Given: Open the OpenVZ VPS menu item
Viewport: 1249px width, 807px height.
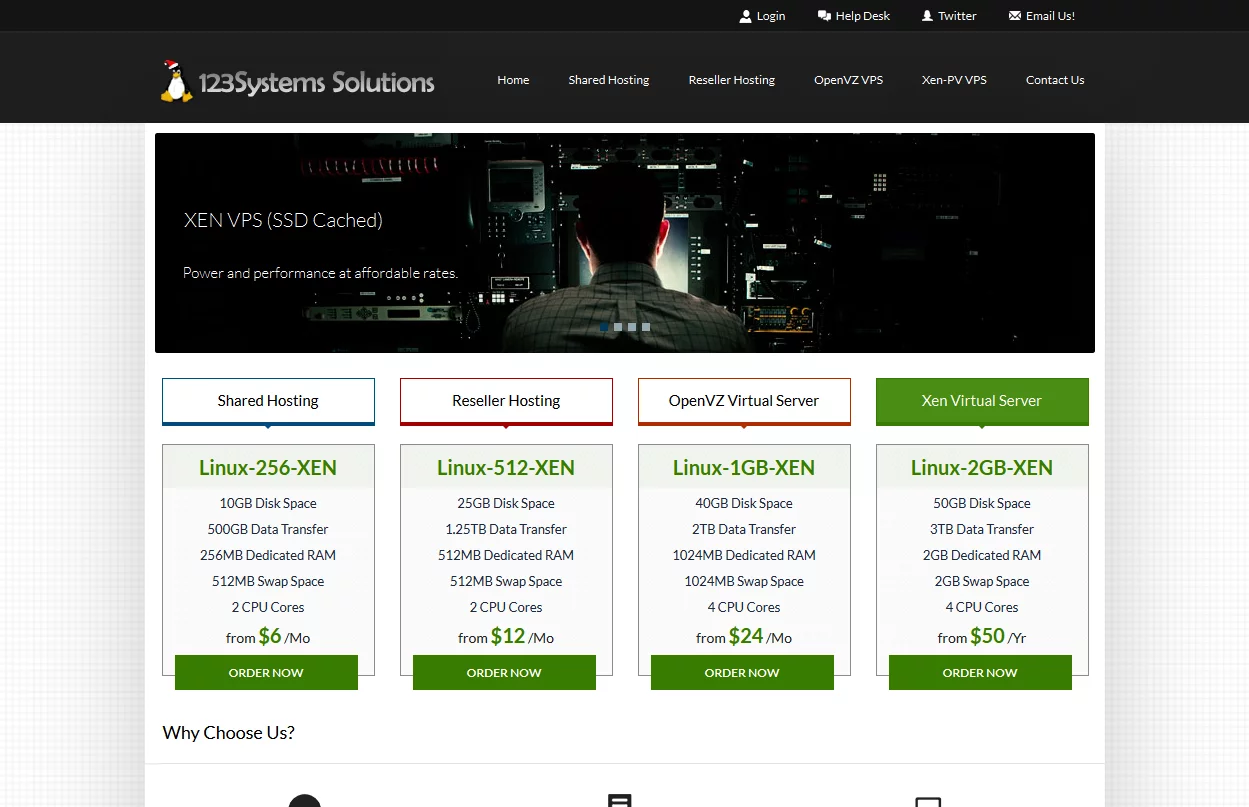Looking at the screenshot, I should tap(848, 80).
